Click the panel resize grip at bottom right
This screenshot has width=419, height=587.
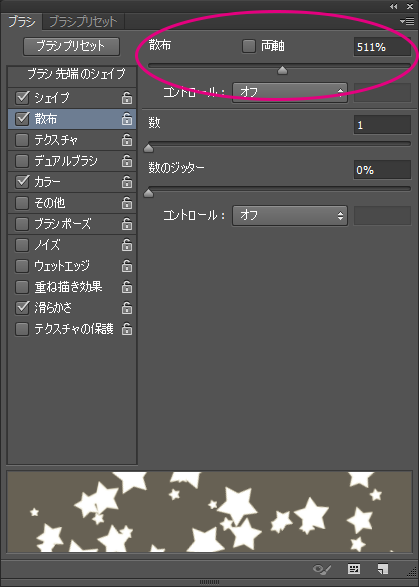[413, 571]
